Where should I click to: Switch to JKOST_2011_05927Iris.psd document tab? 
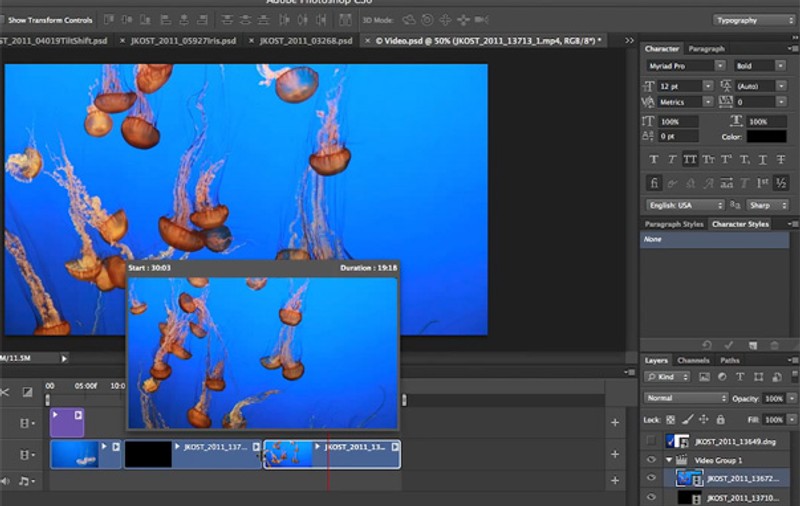(x=183, y=40)
